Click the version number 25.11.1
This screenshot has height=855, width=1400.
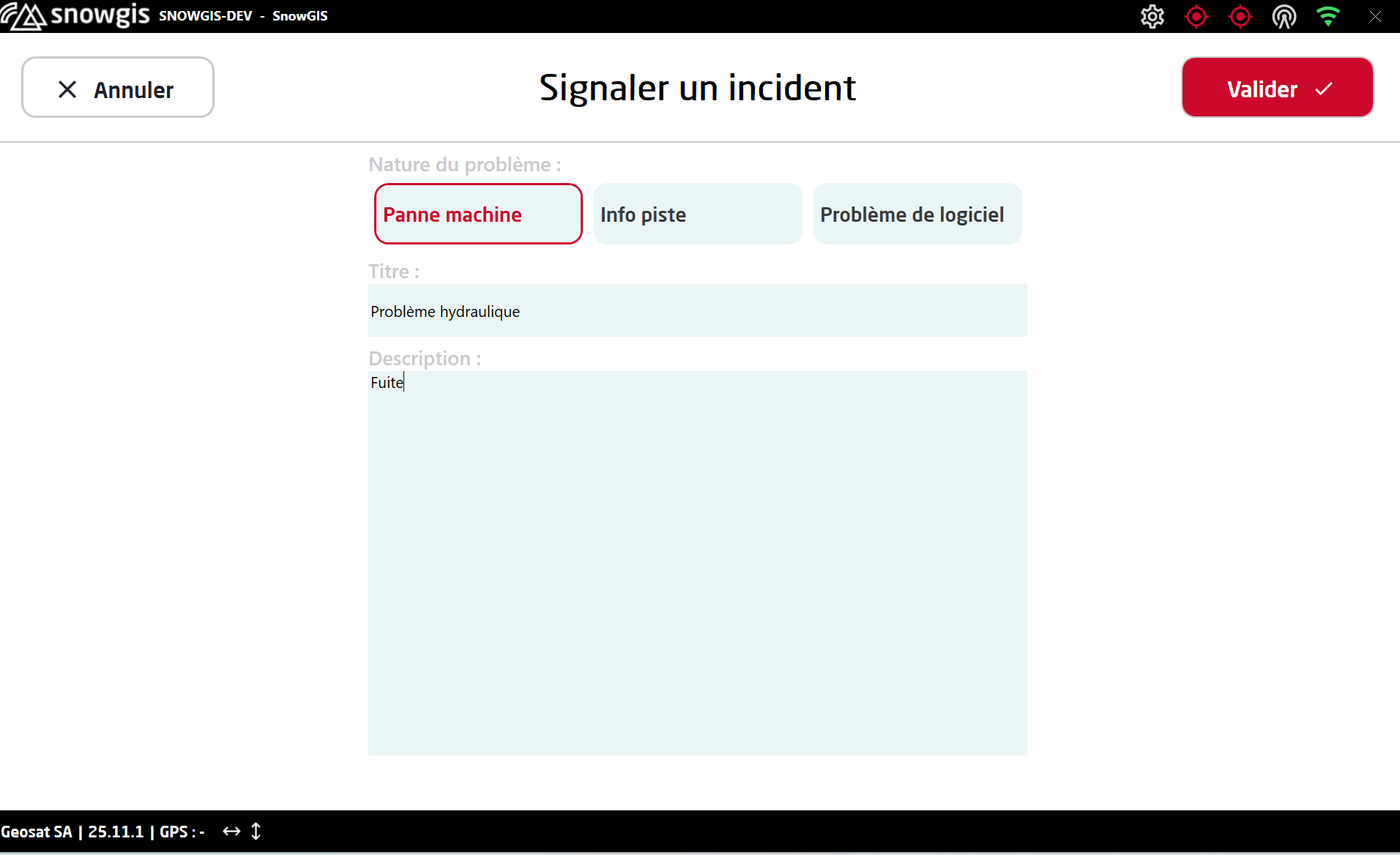click(x=116, y=832)
